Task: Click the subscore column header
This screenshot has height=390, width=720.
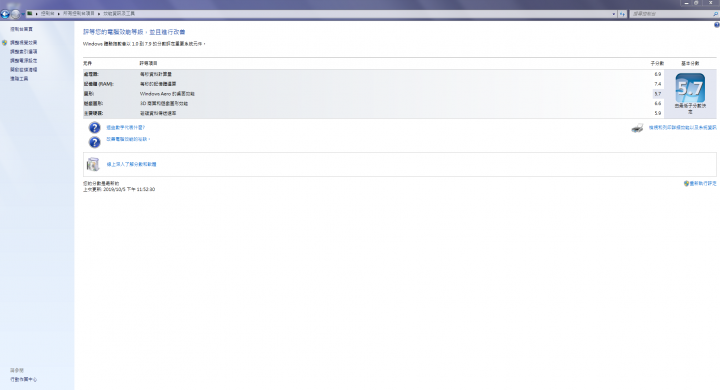Action: click(x=657, y=63)
